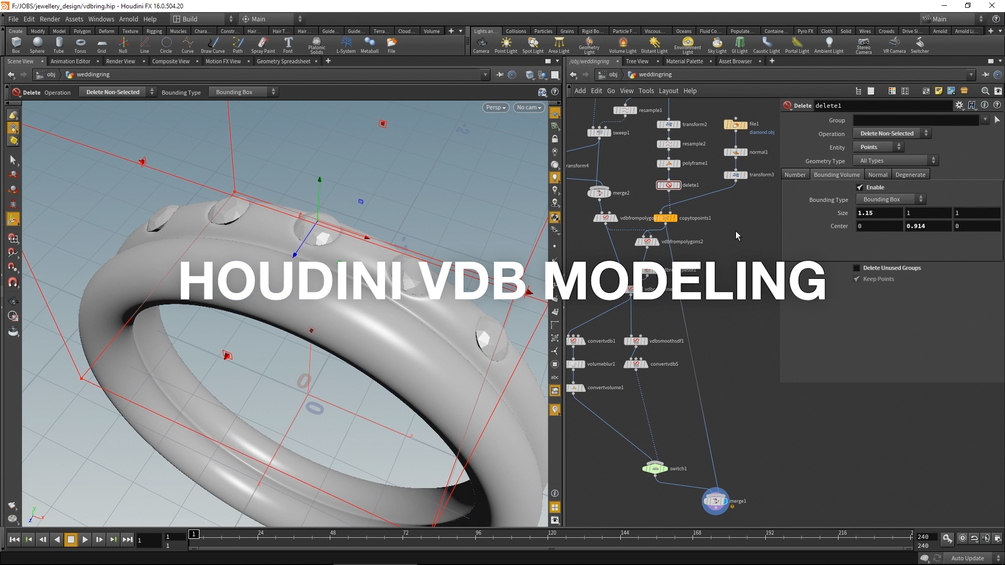Screen dimensions: 1005x565
Task: Open the Geometry Type dropdown
Action: point(895,160)
